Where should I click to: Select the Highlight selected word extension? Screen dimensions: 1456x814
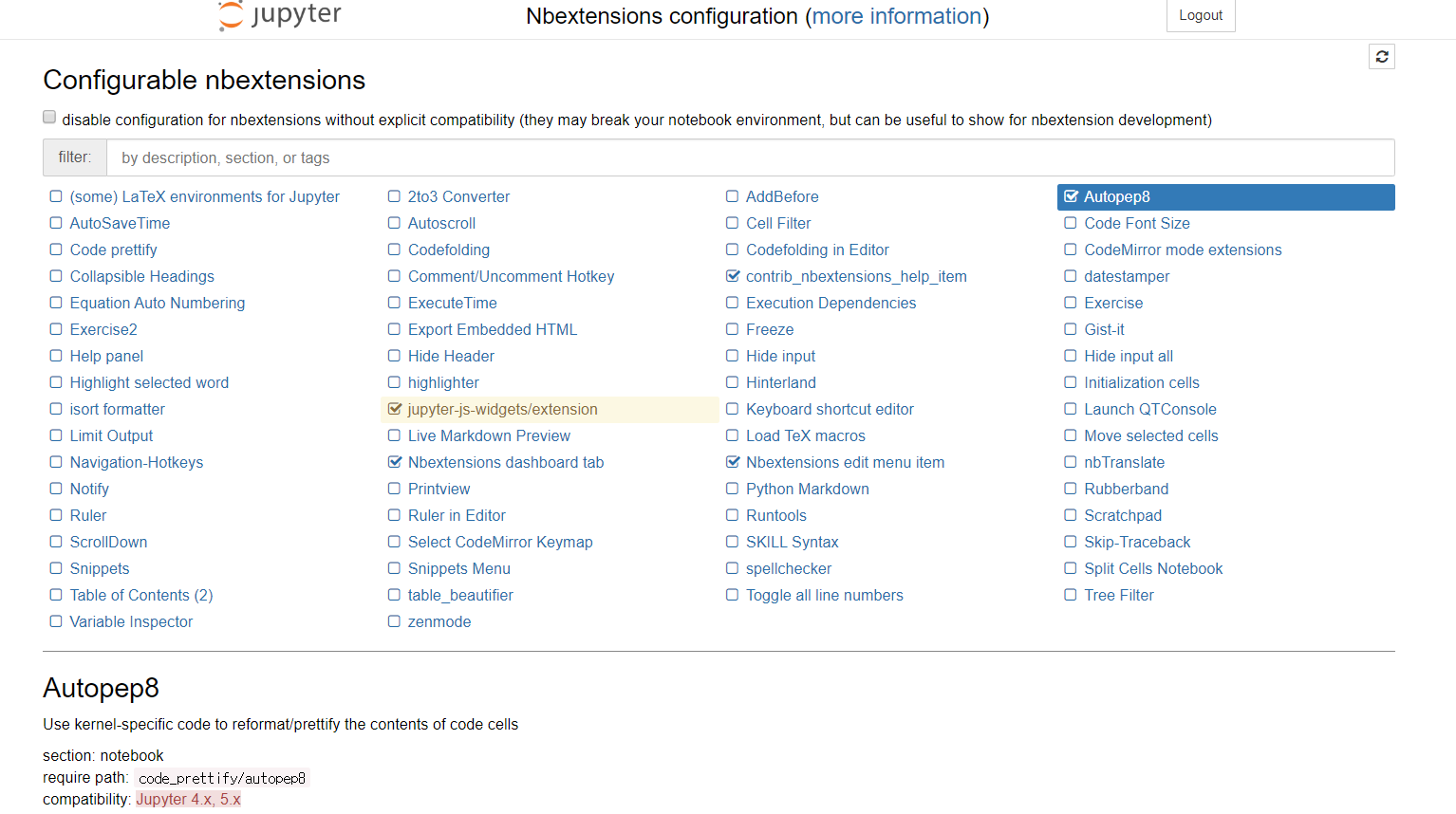[x=149, y=382]
